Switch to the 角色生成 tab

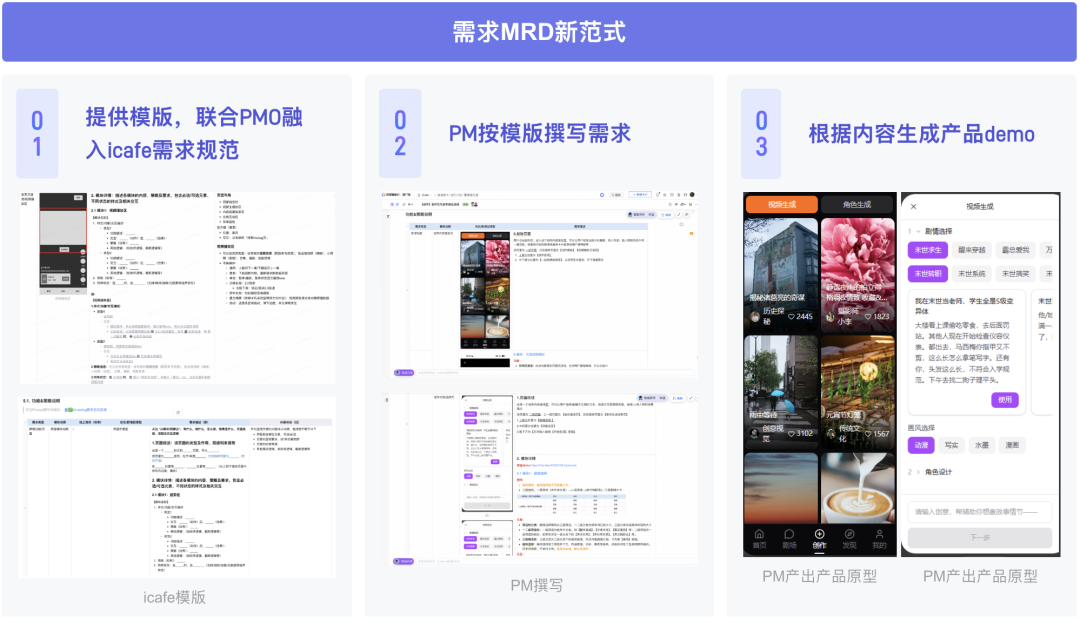coord(858,205)
